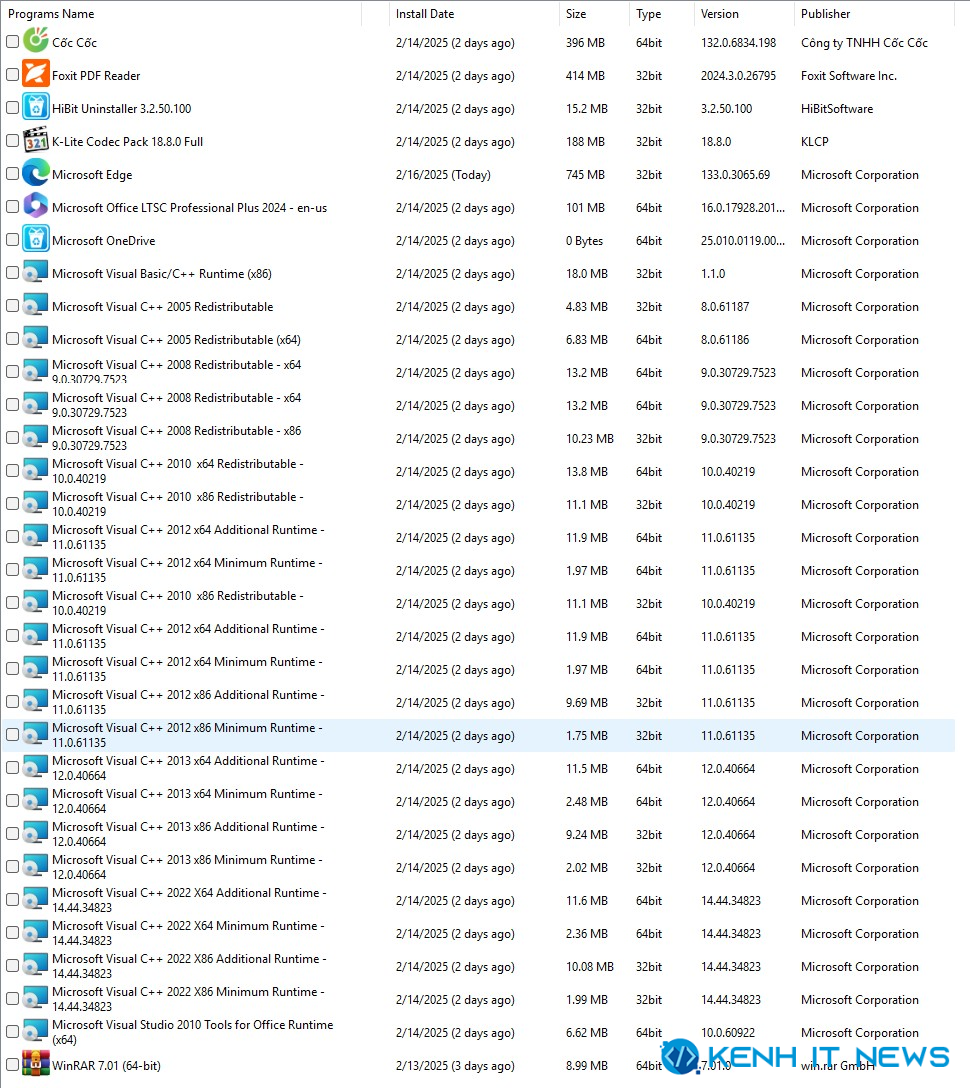Click version 132.0.6834.198
The image size is (970, 1088).
coord(738,43)
